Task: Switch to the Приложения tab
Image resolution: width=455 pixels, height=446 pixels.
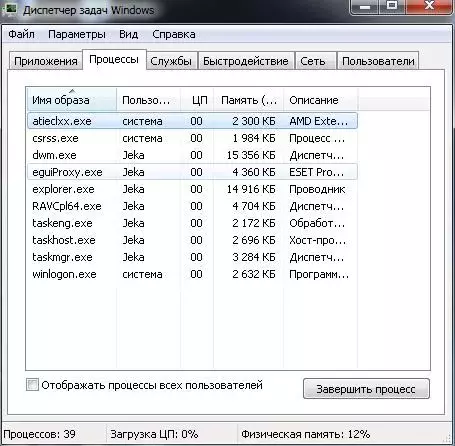Action: click(46, 61)
